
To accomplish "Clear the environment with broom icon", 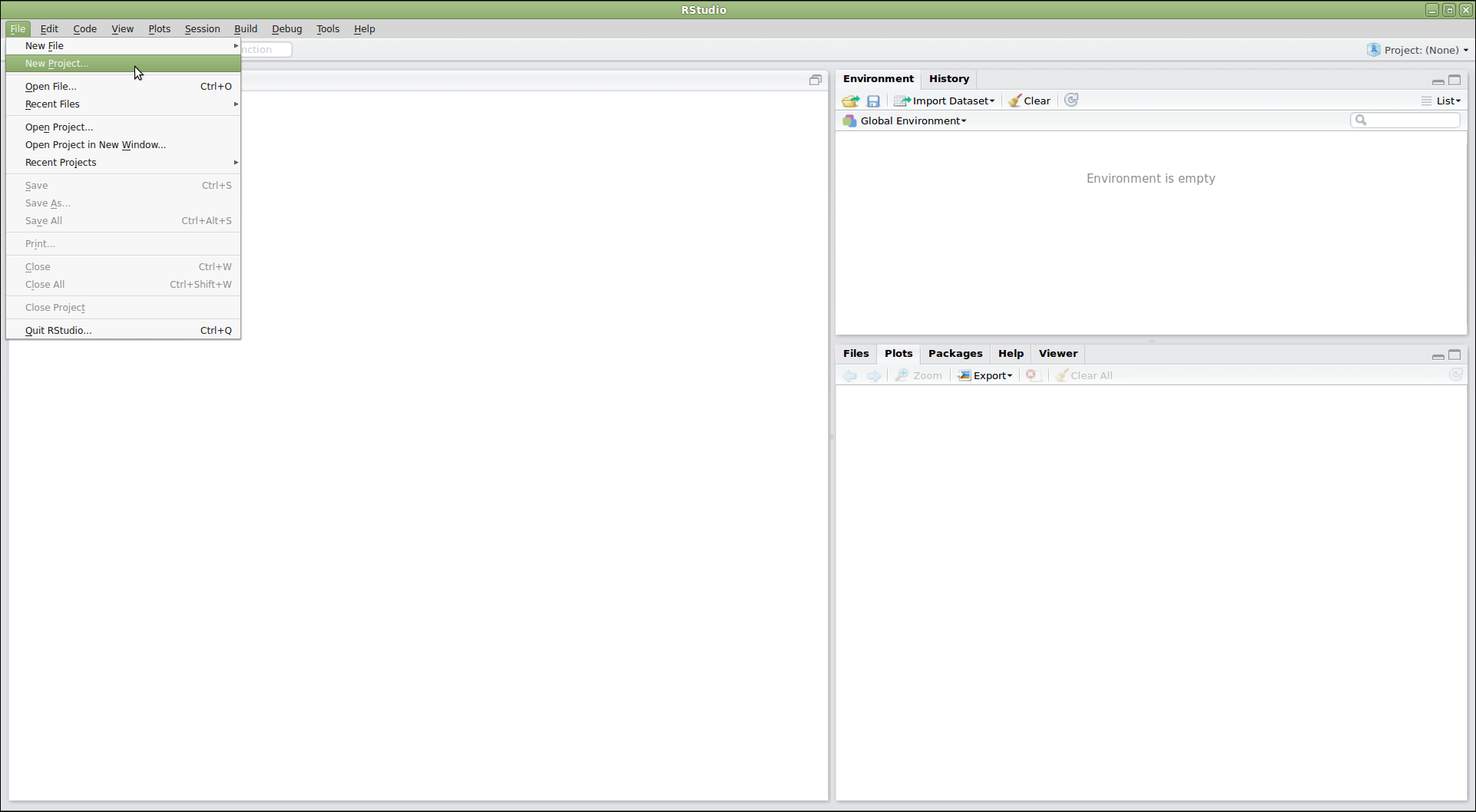I will tap(1029, 101).
